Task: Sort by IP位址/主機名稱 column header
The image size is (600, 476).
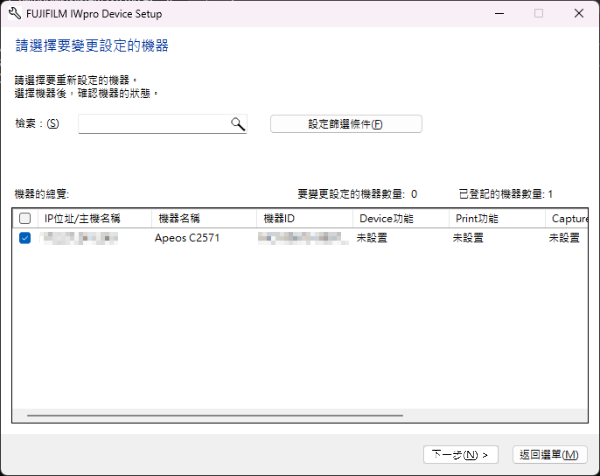Action: point(95,218)
